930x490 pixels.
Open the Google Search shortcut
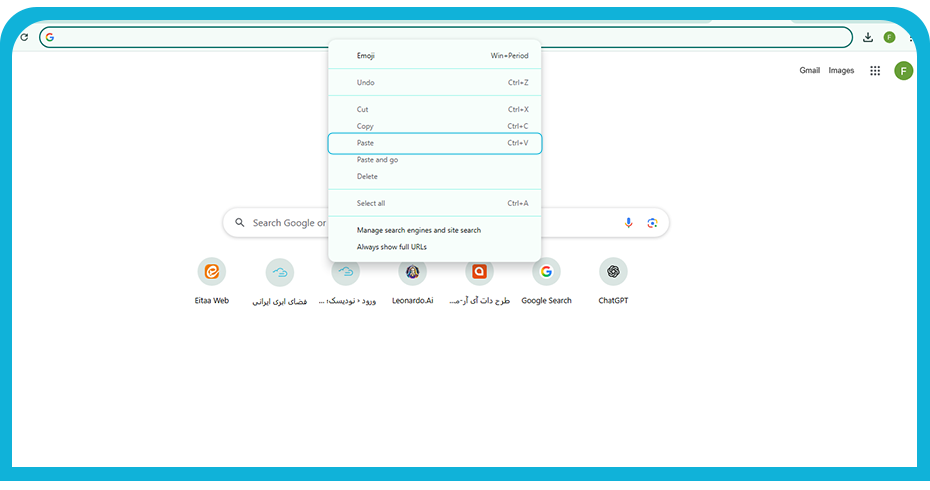tap(546, 272)
